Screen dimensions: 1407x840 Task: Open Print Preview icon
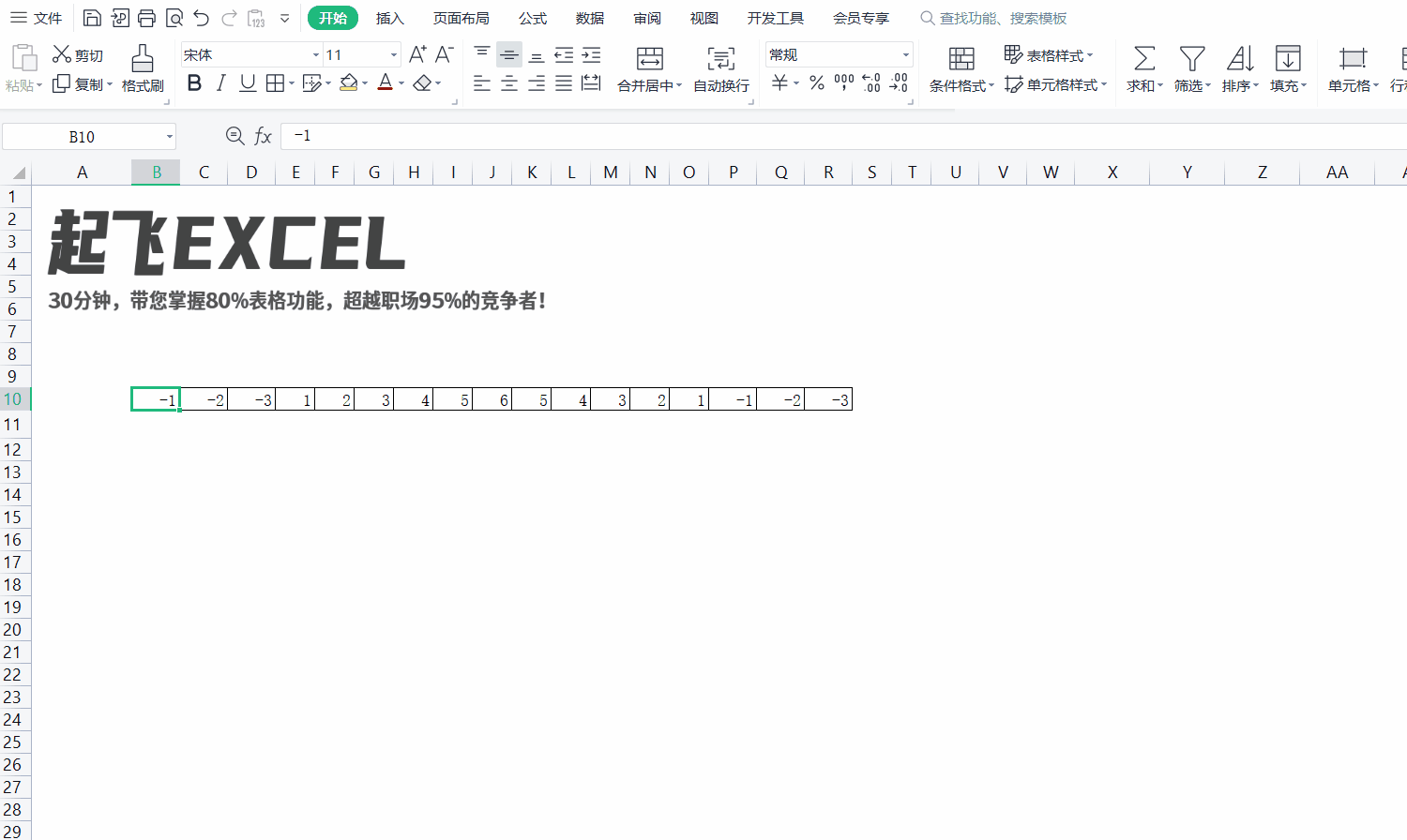tap(174, 18)
